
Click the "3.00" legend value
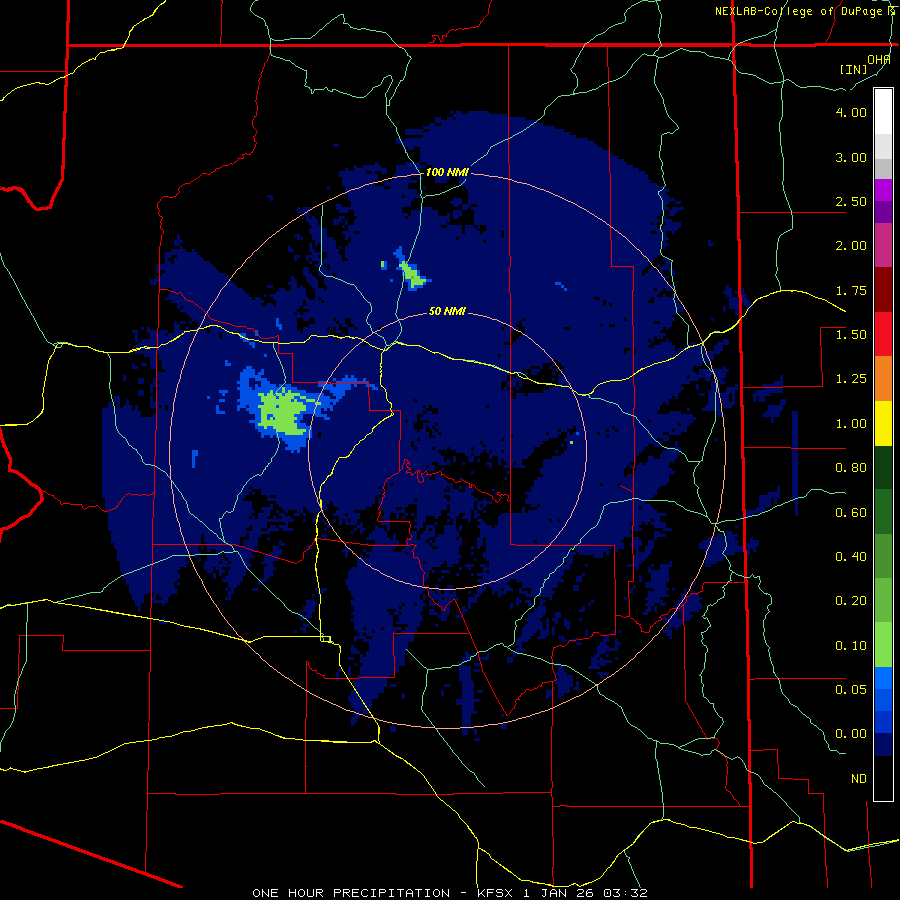(851, 157)
